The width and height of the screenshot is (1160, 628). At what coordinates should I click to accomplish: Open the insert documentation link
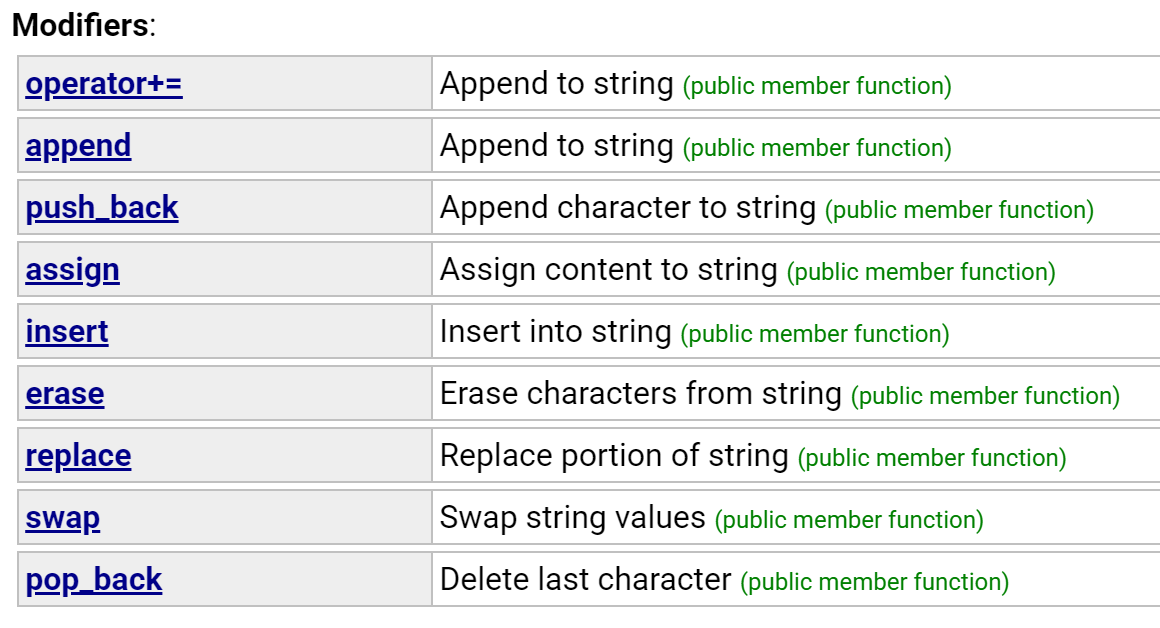(x=67, y=332)
